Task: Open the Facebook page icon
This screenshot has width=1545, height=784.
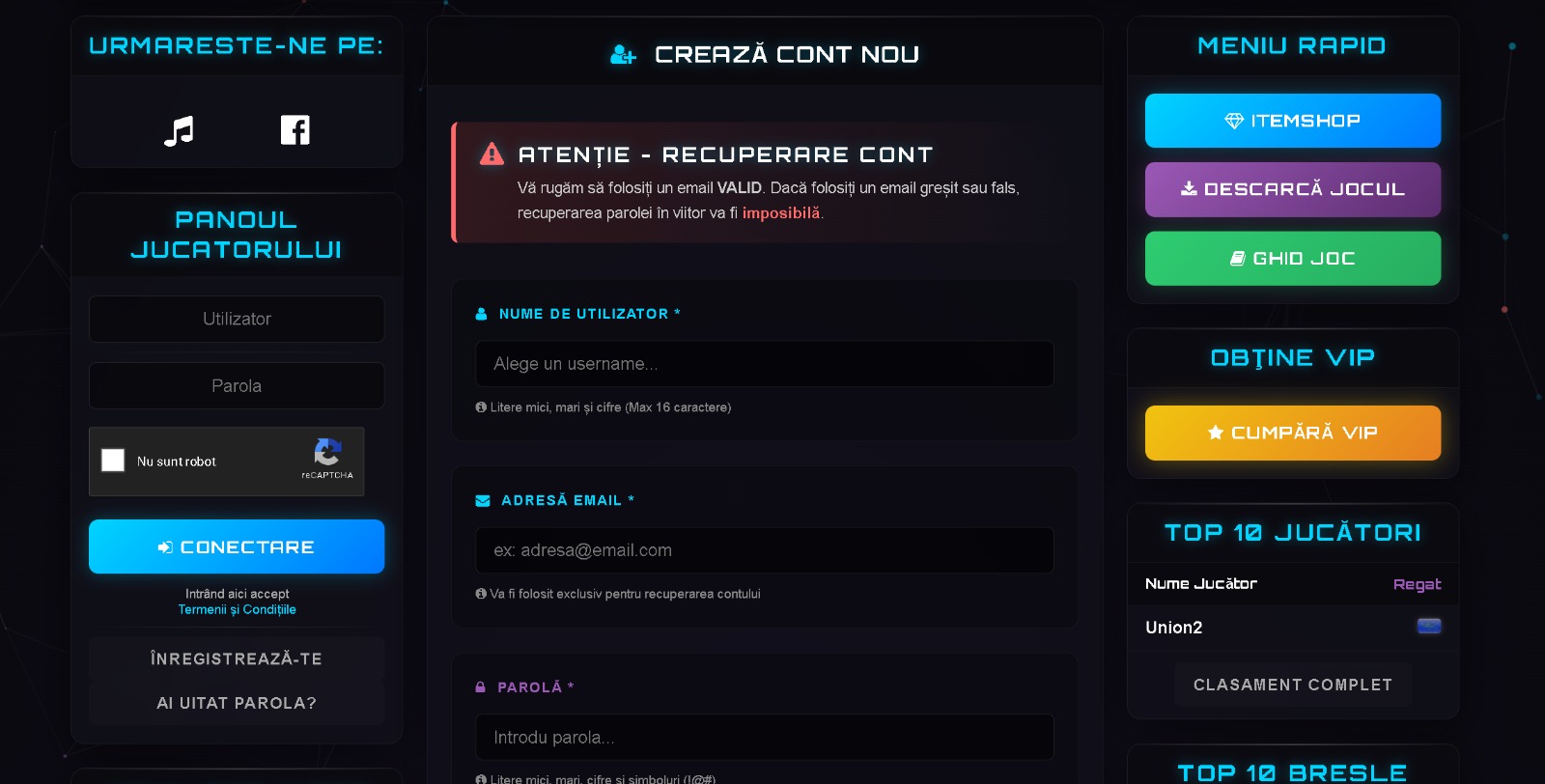Action: [295, 129]
